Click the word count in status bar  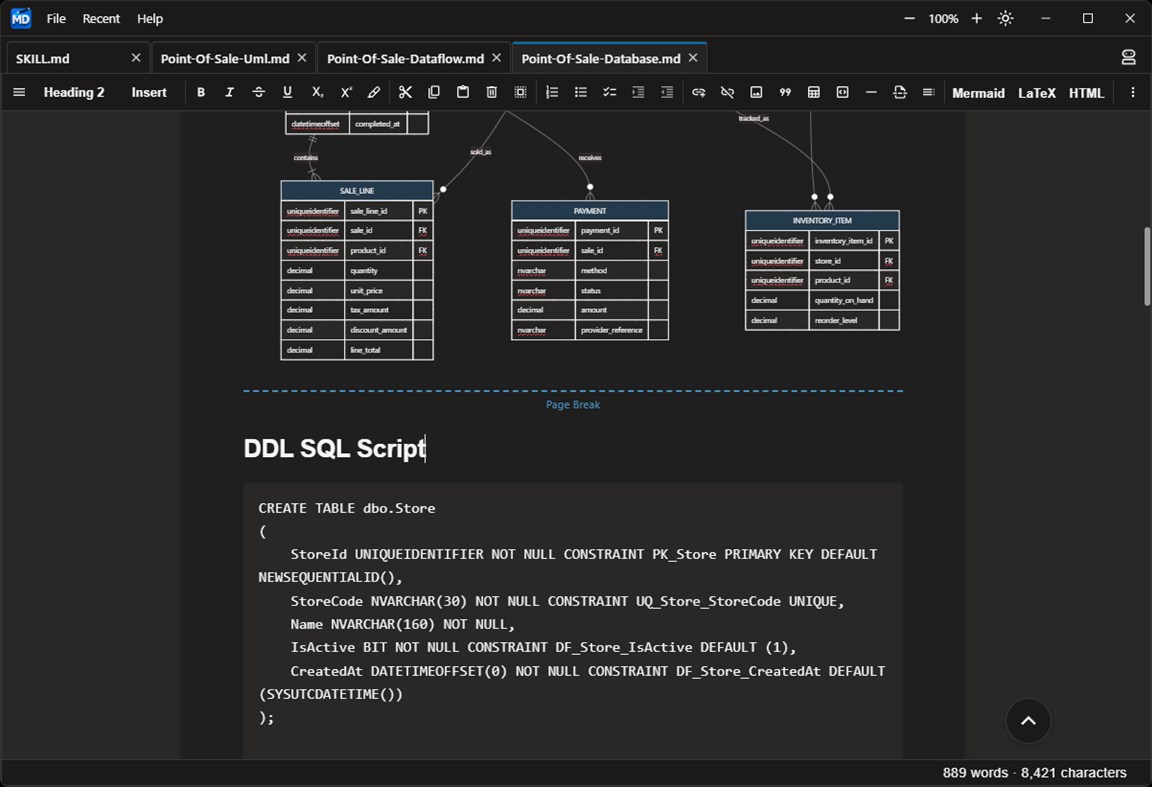pyautogui.click(x=975, y=772)
